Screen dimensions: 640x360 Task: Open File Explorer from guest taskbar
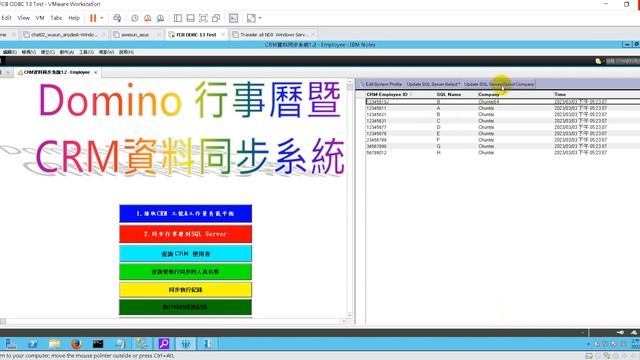tap(54, 344)
